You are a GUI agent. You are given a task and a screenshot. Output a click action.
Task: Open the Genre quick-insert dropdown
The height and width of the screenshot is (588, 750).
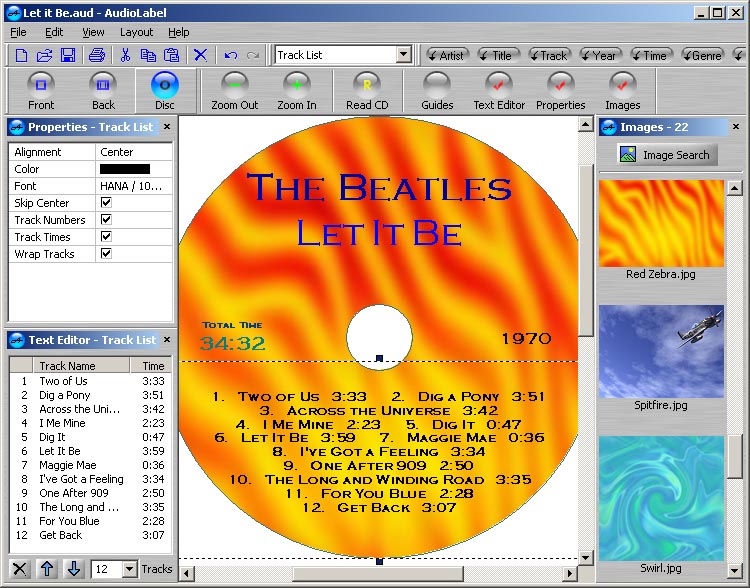point(702,55)
